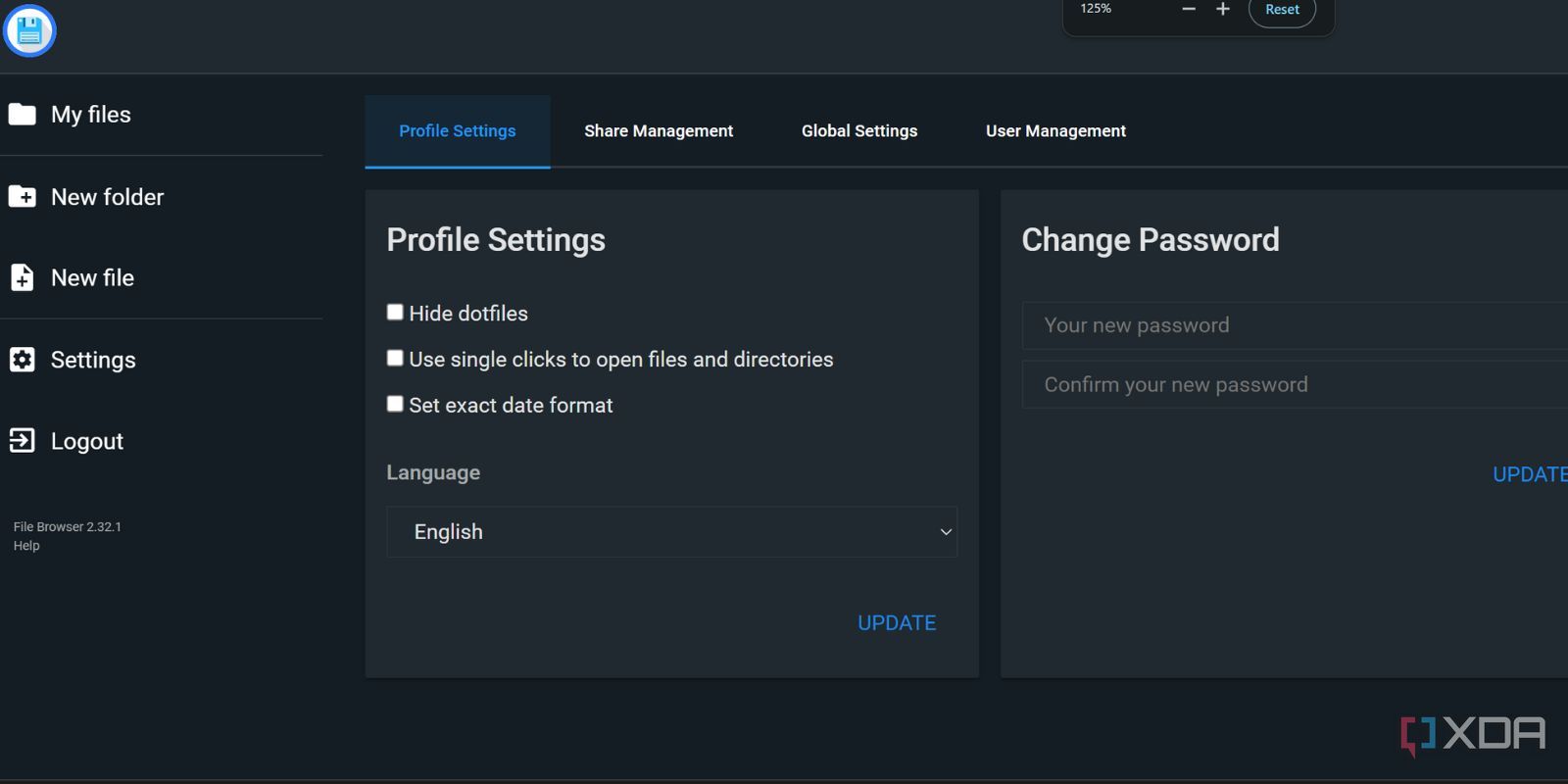Click the Language label text
The width and height of the screenshot is (1568, 784).
point(433,472)
